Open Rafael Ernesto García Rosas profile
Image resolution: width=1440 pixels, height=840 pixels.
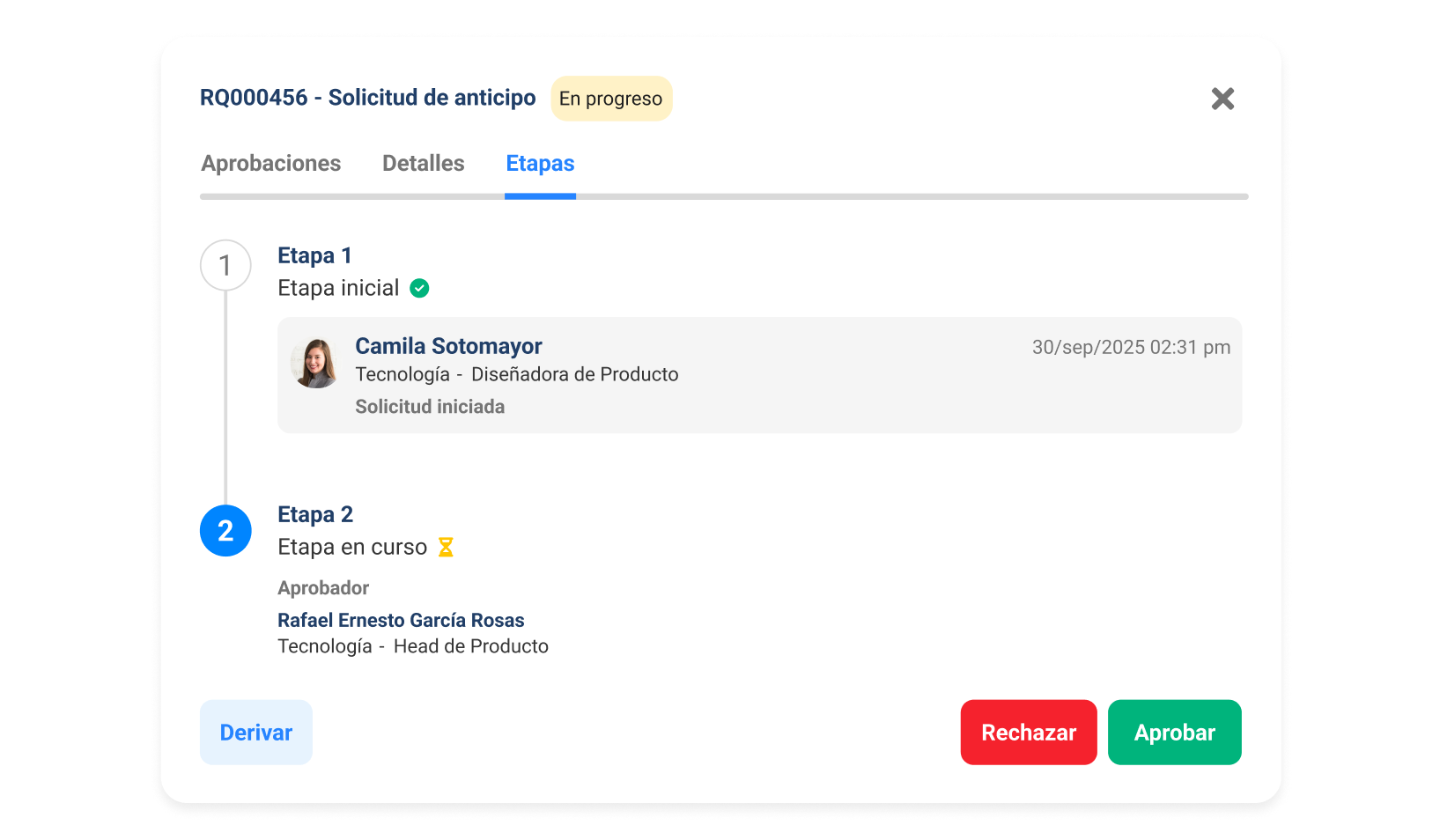pyautogui.click(x=401, y=620)
